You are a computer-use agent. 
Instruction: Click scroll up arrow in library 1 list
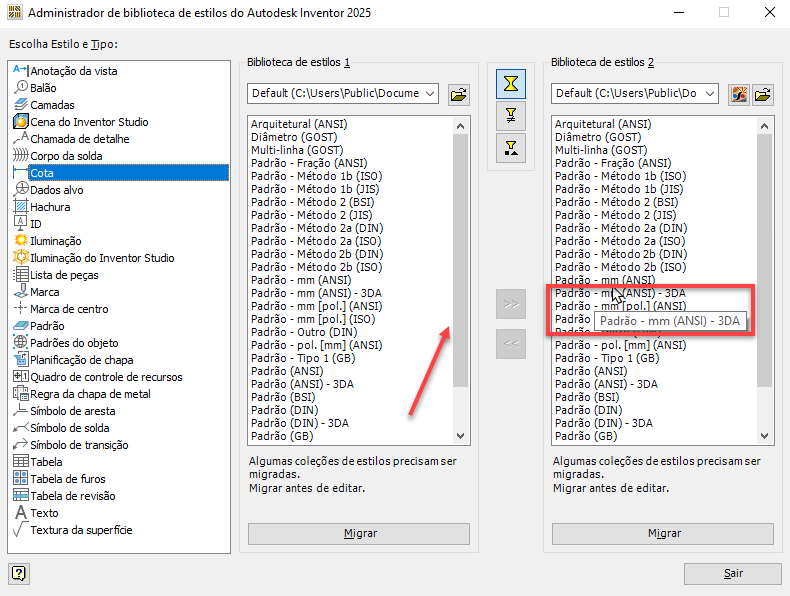460,126
